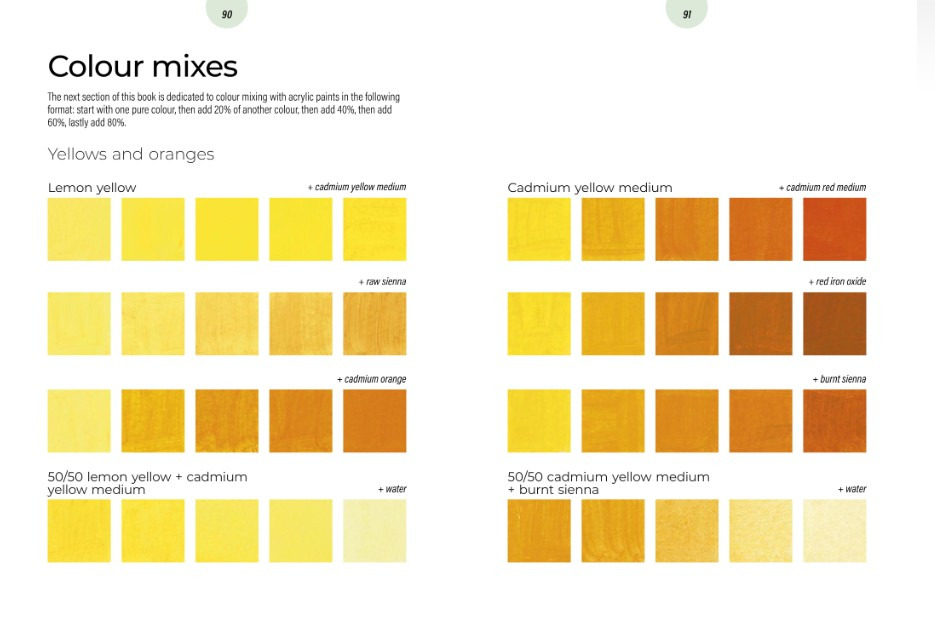The width and height of the screenshot is (935, 634).
Task: Select the first swatch under 50/50 cadmium yellow medium + burnt sienna
Action: click(x=539, y=531)
